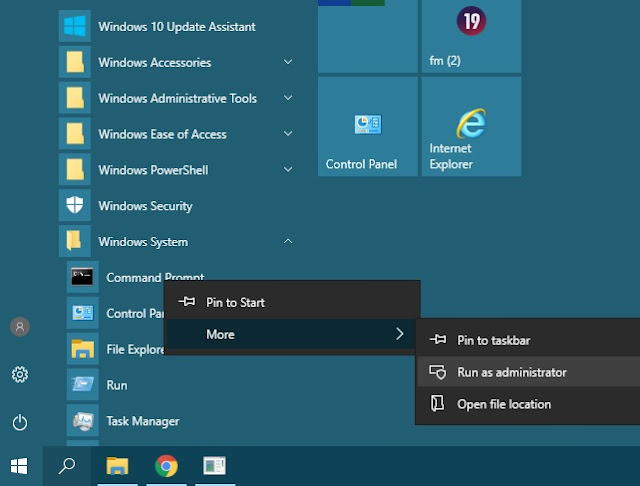This screenshot has height=486, width=640.
Task: Click the Task Manager label
Action: pos(143,421)
